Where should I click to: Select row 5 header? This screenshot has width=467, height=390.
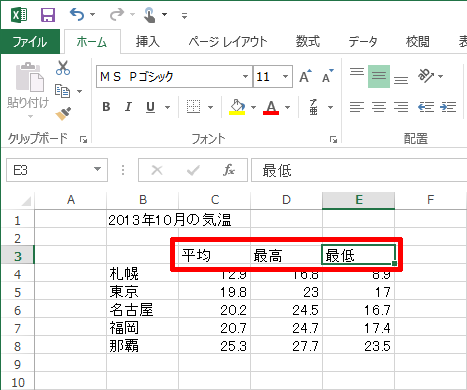tap(17, 292)
